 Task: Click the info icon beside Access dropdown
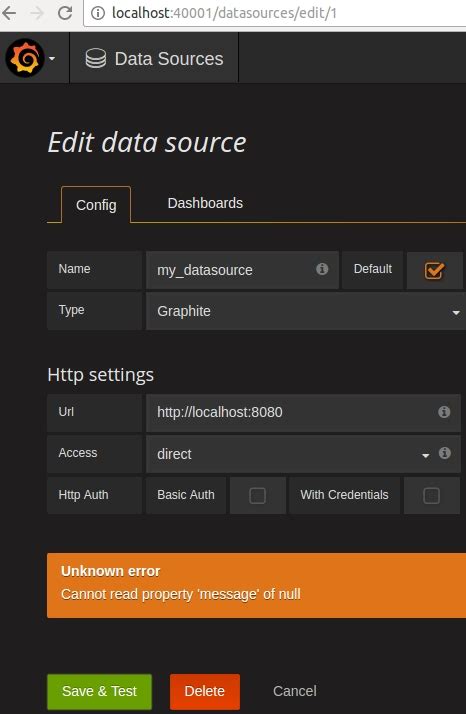(x=445, y=453)
